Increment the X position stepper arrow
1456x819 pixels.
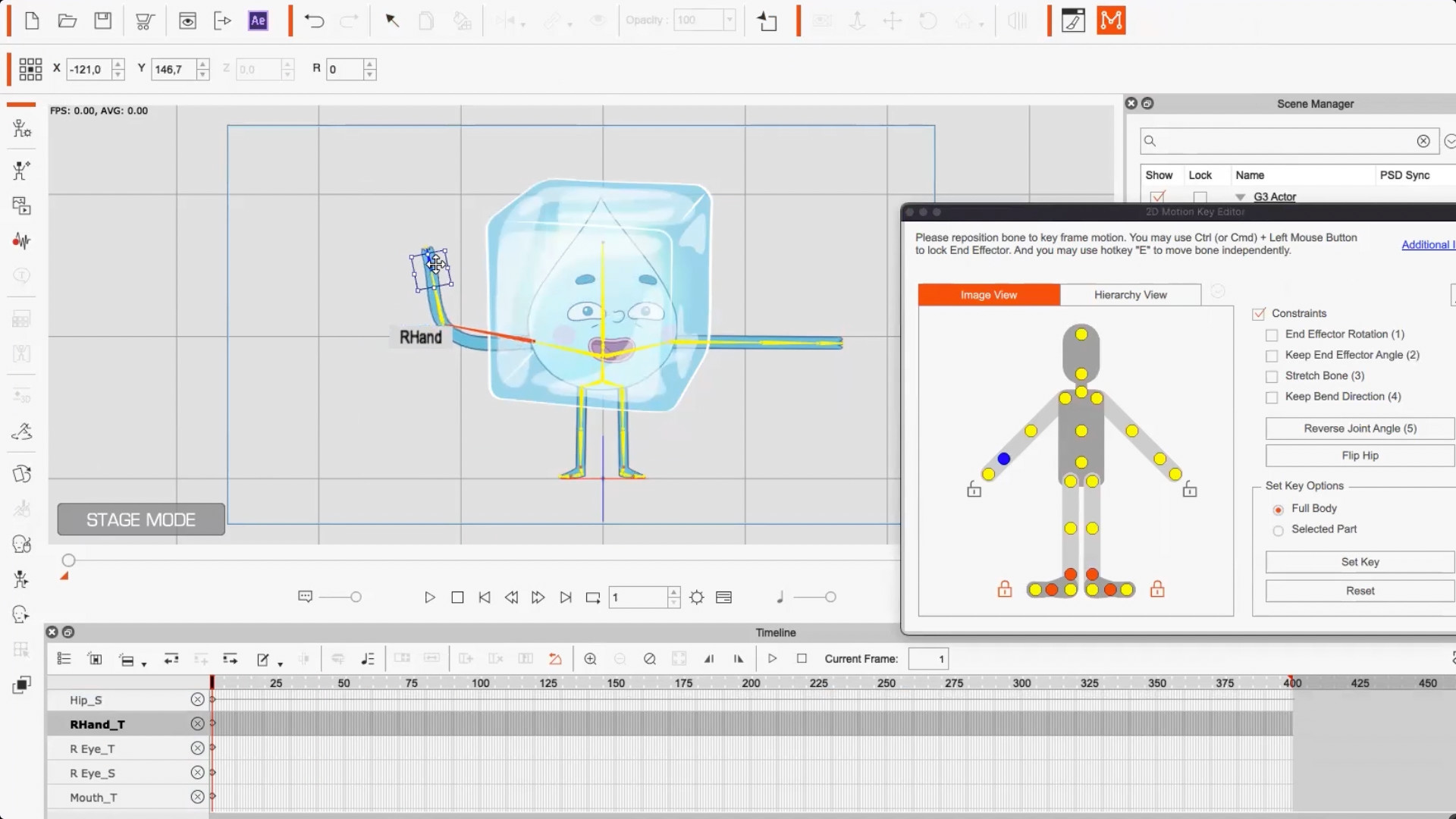[x=118, y=64]
